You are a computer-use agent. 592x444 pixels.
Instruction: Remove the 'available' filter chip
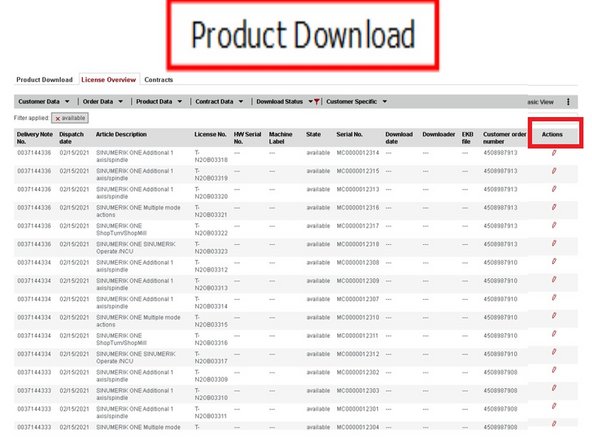58,119
